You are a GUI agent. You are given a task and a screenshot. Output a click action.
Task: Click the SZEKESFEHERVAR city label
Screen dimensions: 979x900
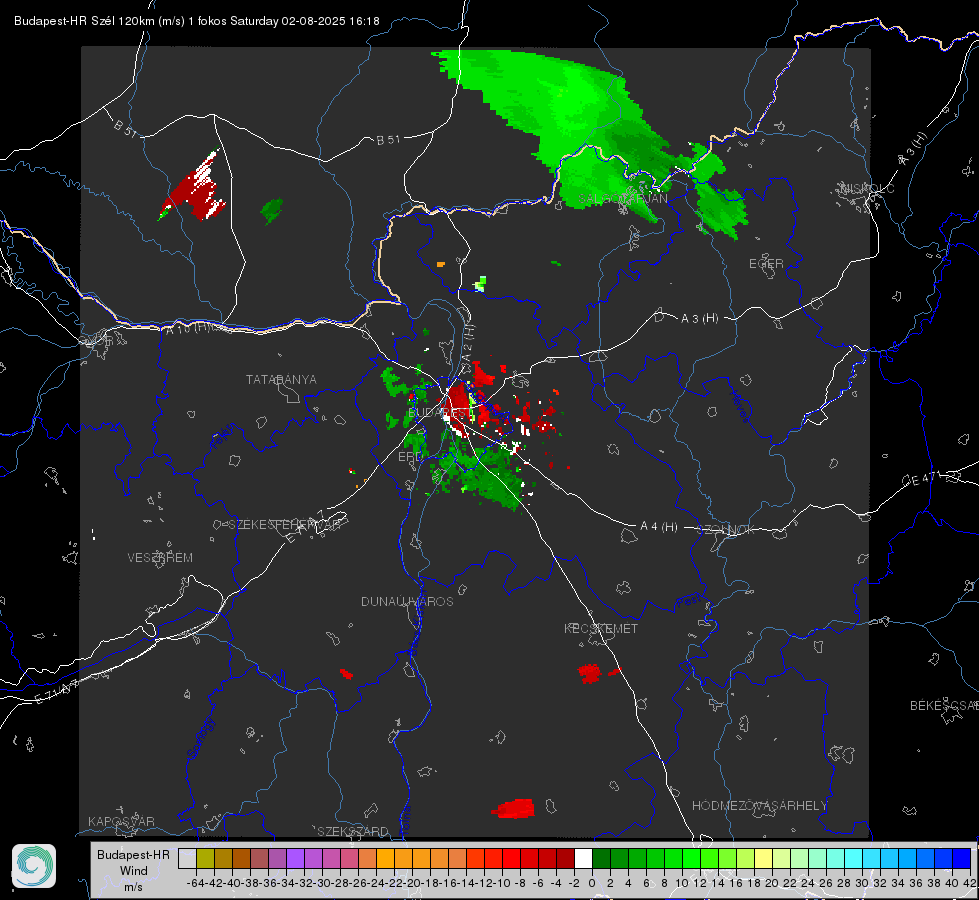point(287,525)
